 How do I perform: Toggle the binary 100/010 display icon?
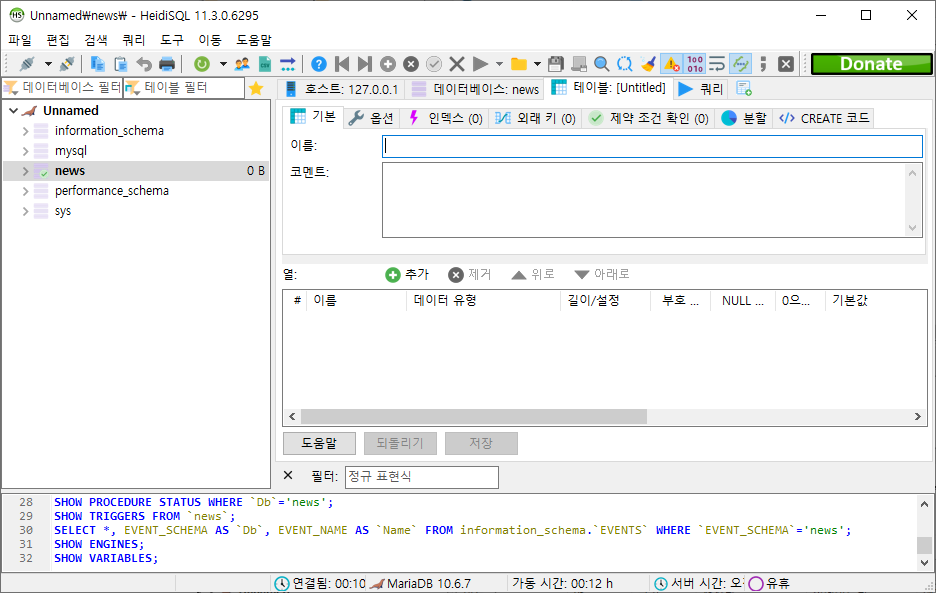(x=695, y=64)
